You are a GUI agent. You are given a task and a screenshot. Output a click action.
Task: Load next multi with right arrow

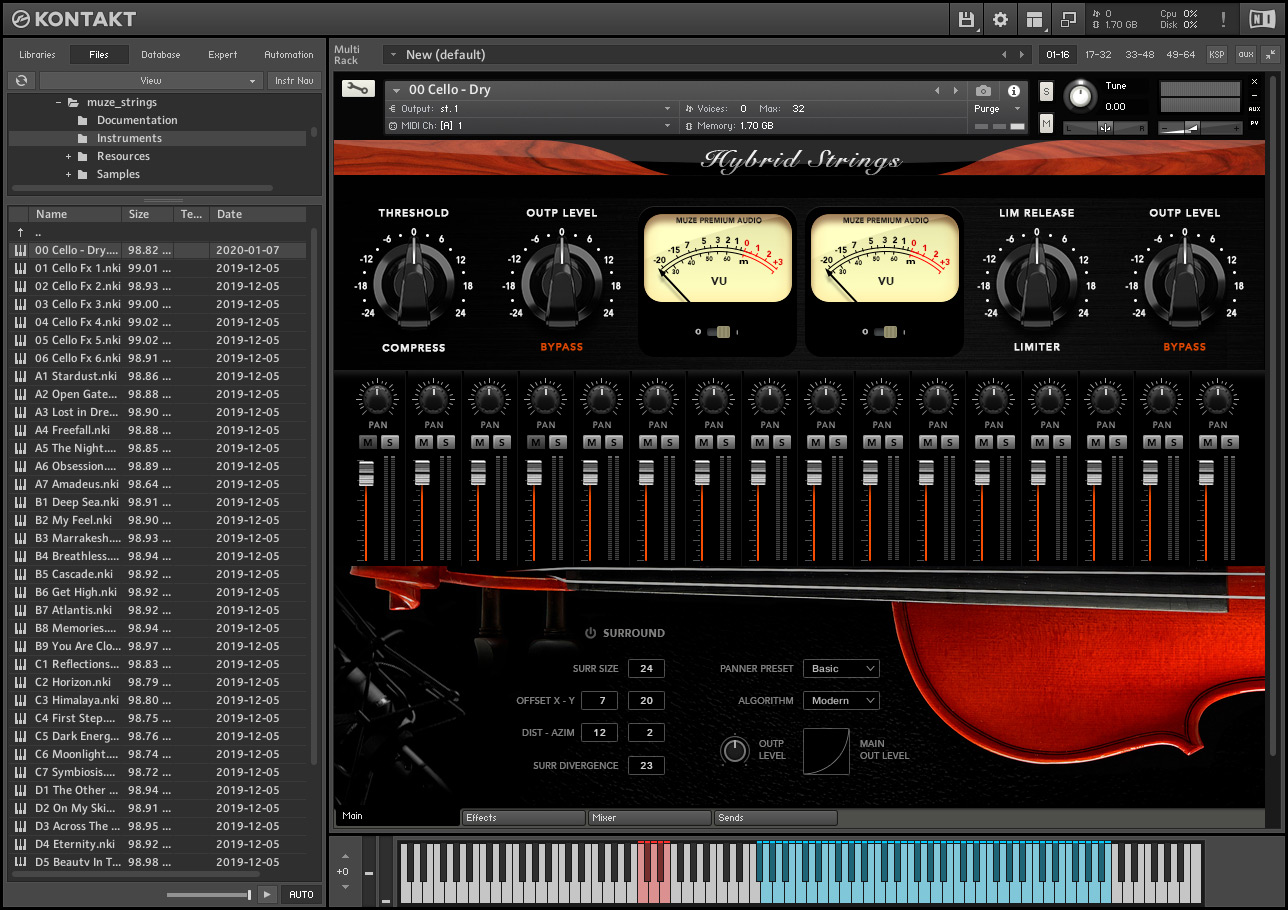[x=1021, y=55]
